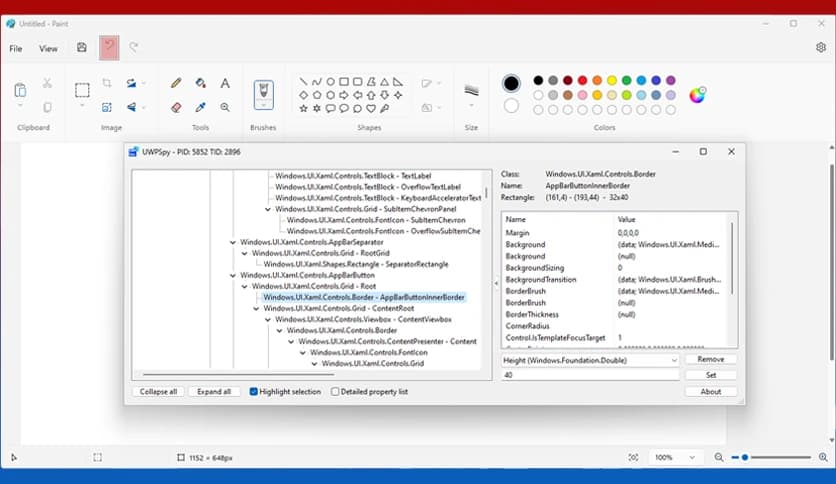Image resolution: width=836 pixels, height=484 pixels.
Task: Pick the diamond shape
Action: click(x=303, y=95)
